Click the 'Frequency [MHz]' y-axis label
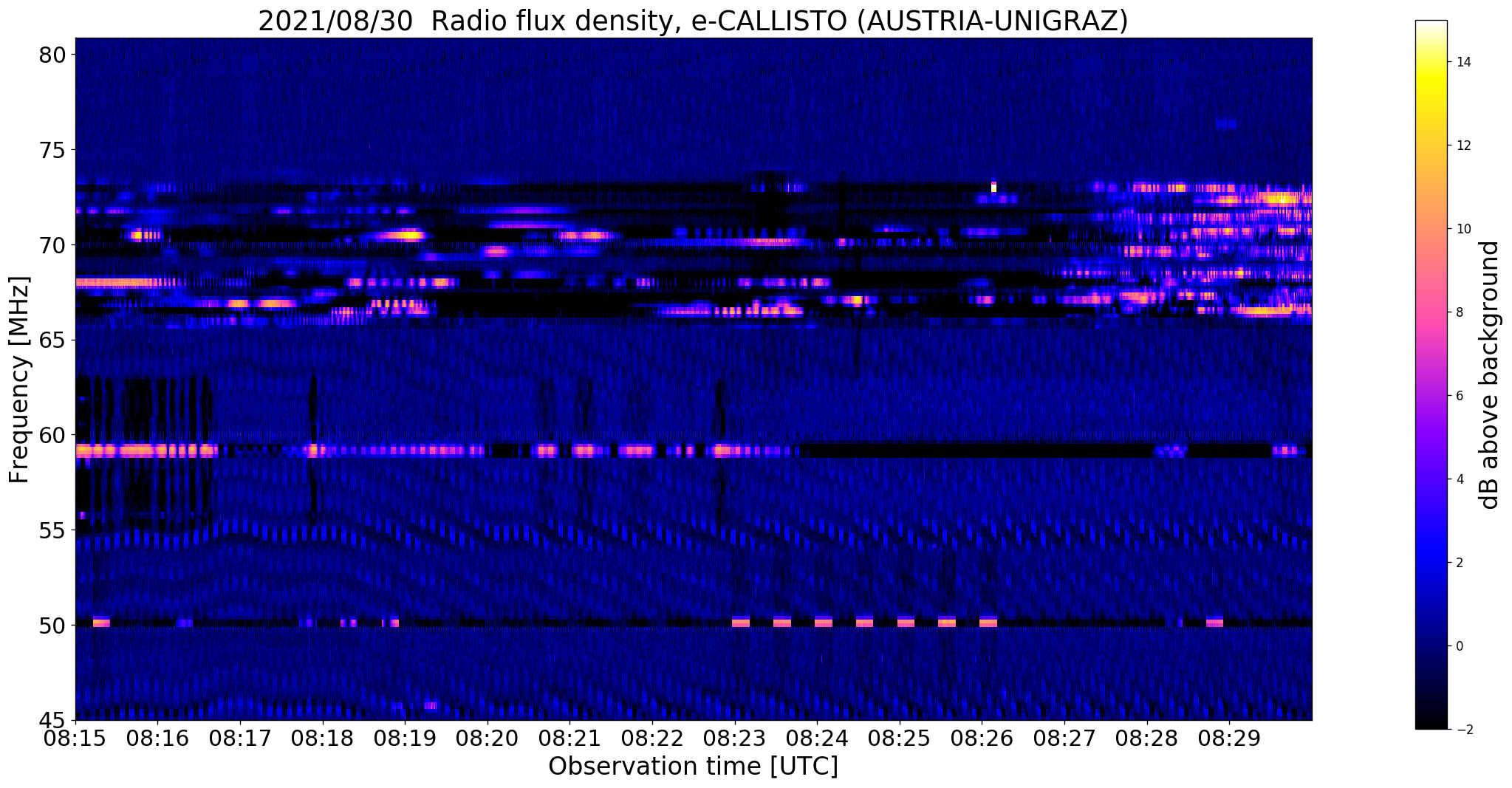 19,380
